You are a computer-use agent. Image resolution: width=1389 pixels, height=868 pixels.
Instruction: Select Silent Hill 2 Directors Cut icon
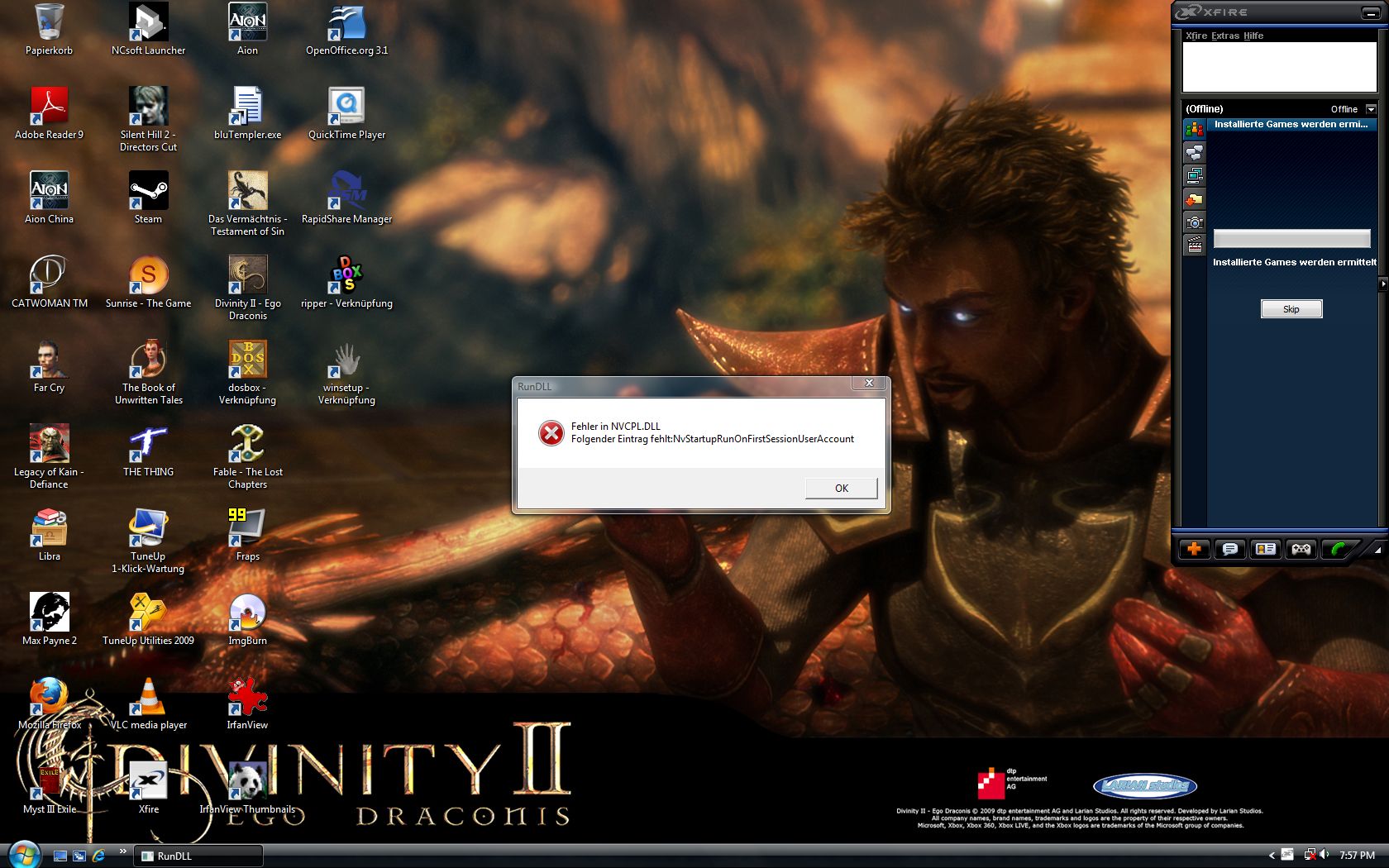click(148, 120)
